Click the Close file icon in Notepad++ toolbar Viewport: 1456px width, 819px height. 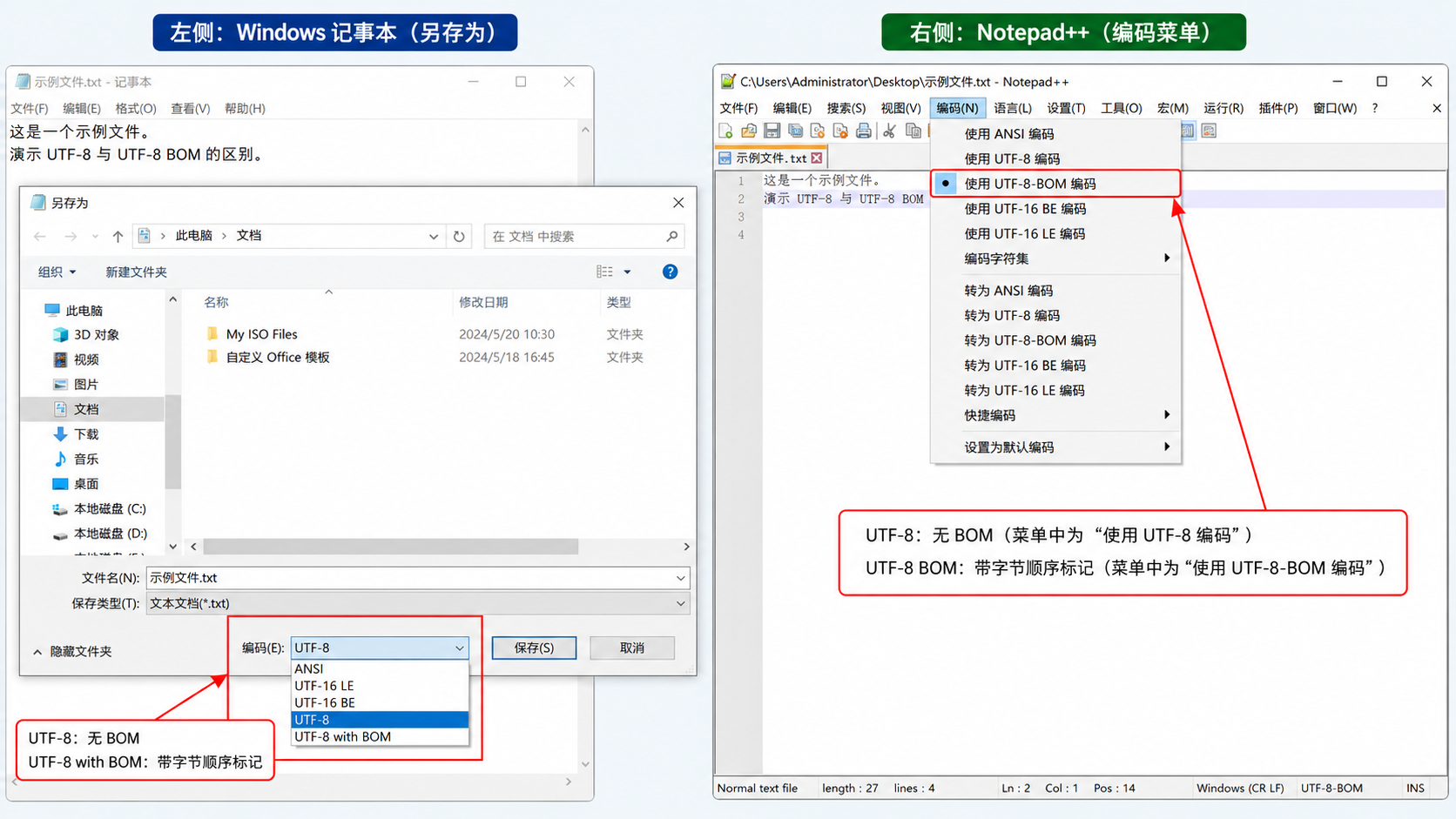click(818, 131)
